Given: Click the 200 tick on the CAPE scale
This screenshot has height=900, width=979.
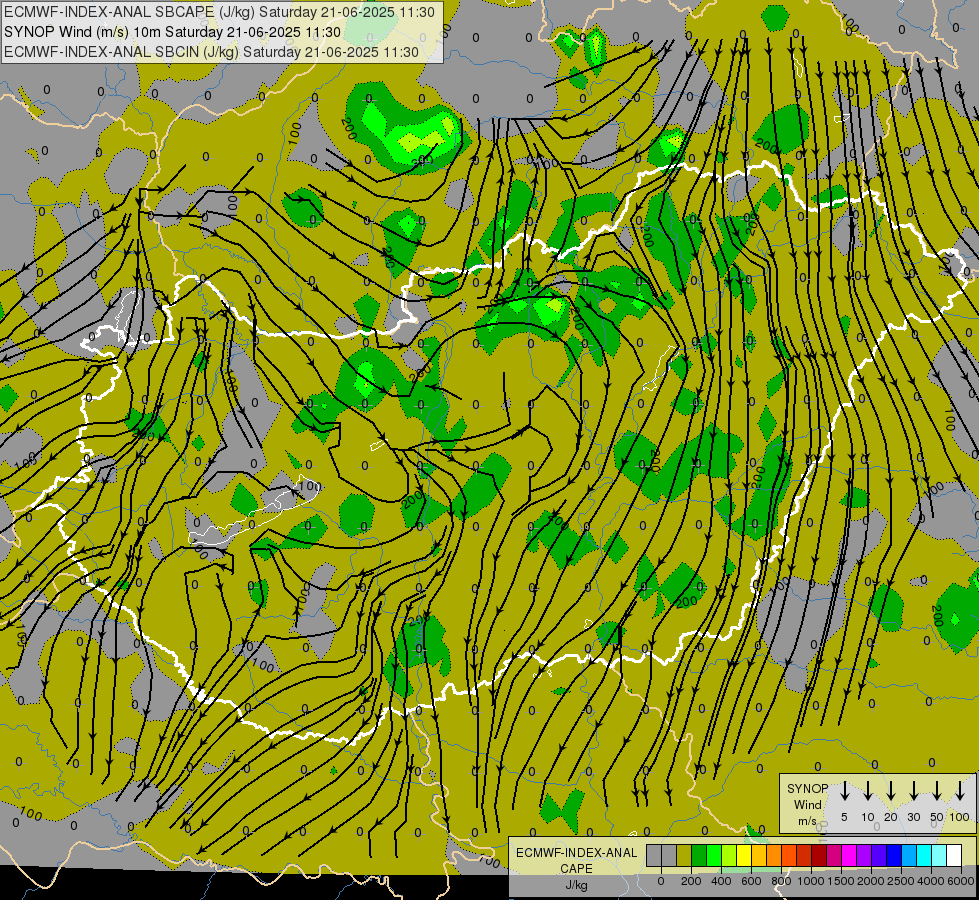Looking at the screenshot, I should 691,881.
